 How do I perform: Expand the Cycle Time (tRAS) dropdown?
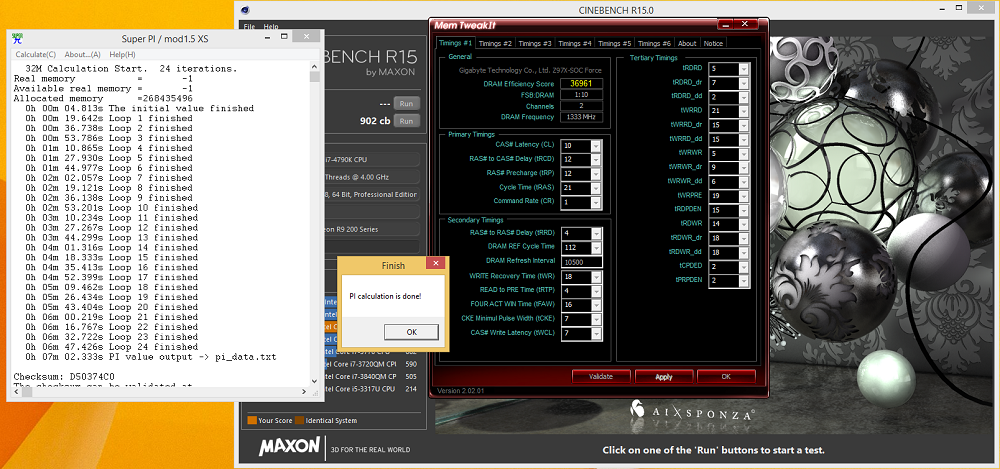click(596, 187)
